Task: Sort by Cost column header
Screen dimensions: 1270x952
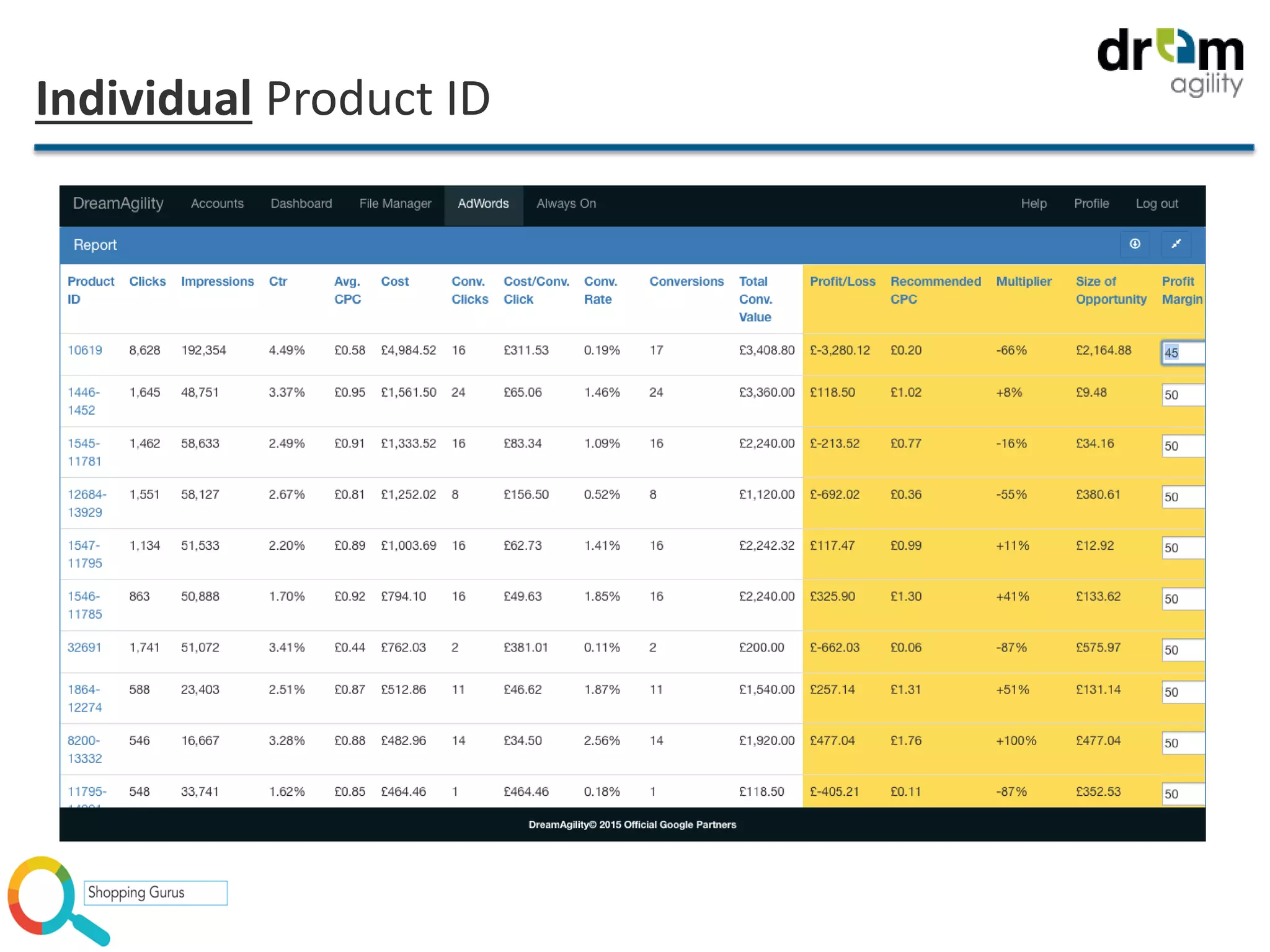Action: 394,281
